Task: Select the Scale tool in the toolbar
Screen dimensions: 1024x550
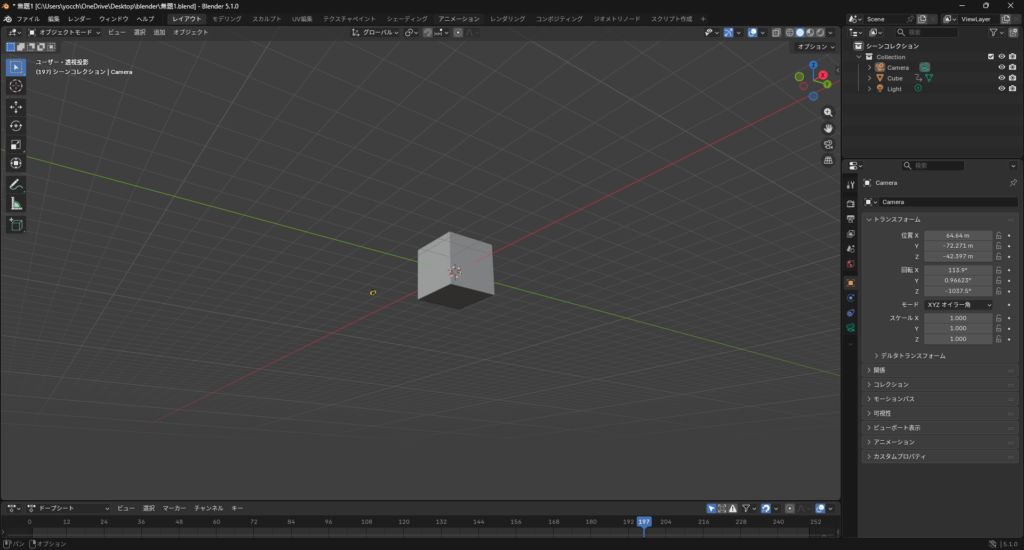Action: point(16,144)
